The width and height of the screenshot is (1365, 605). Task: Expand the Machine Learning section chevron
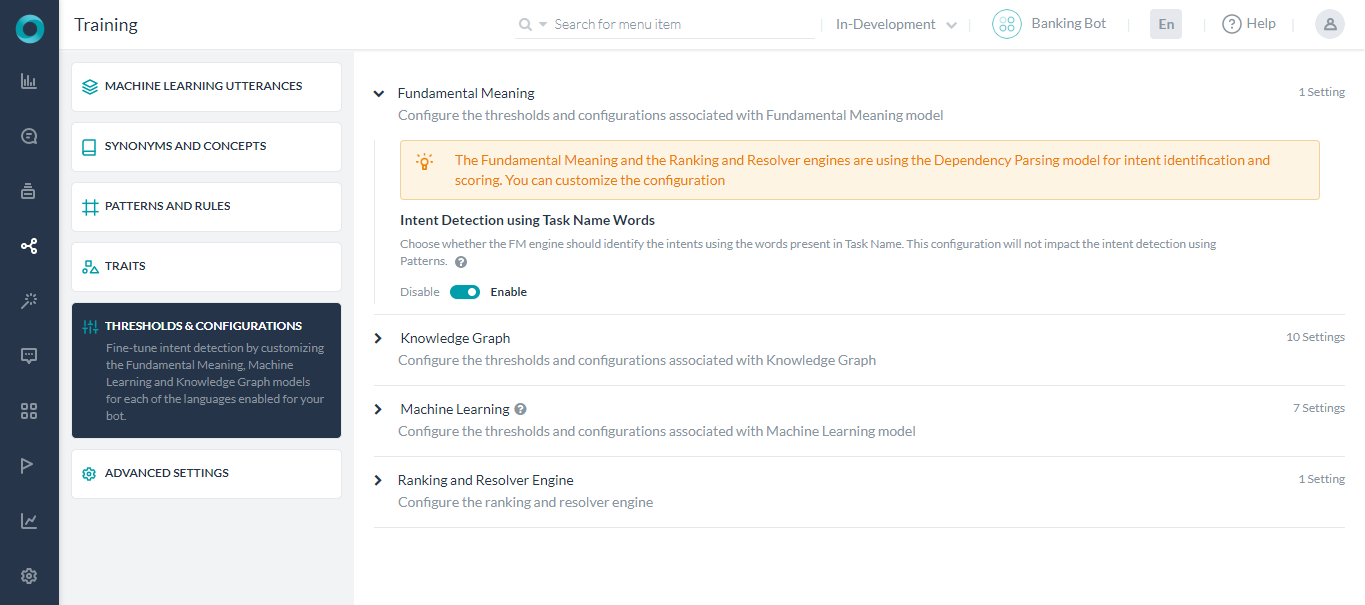378,409
